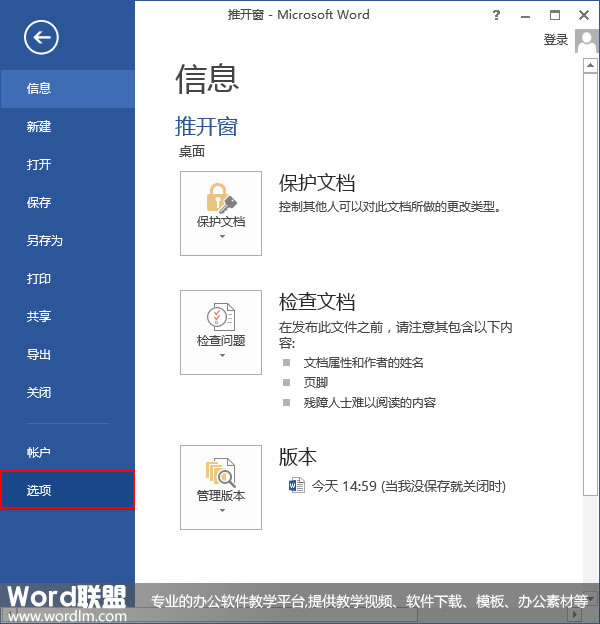Click the 保护文档 heading text
This screenshot has height=624, width=600.
[x=317, y=183]
